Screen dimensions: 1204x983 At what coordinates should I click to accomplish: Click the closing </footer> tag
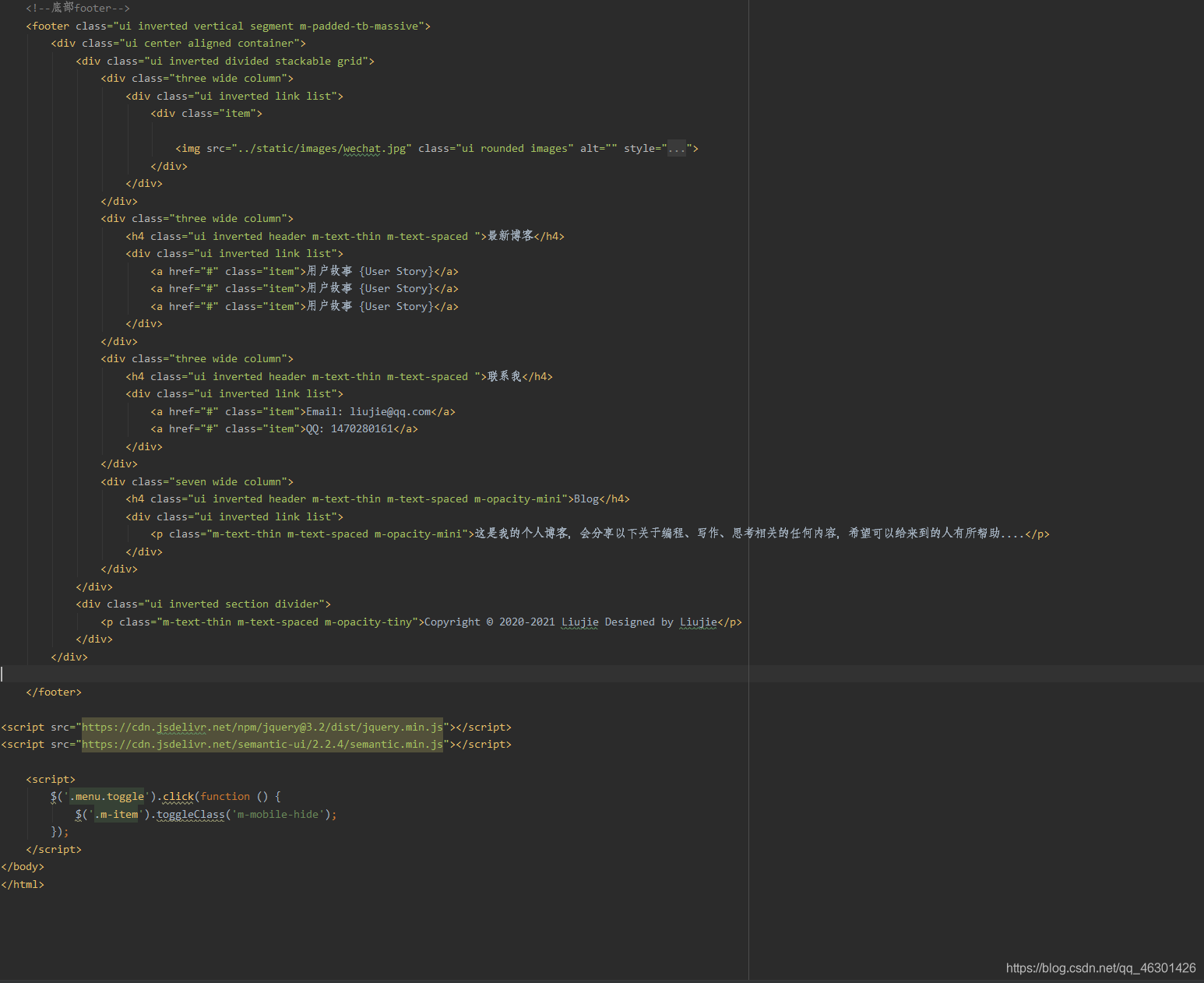tap(54, 692)
